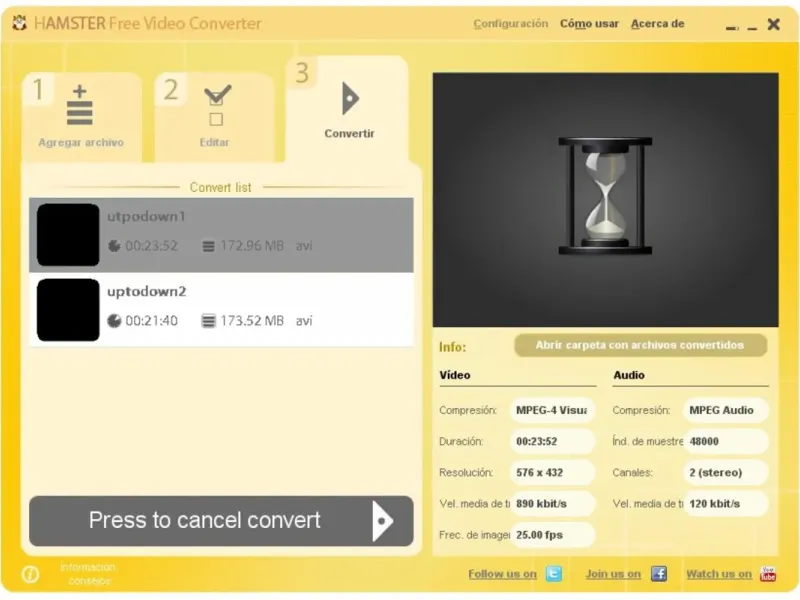Switch to step 1 Agregar archivo tab
Viewport: 800px width, 600px height.
coord(82,117)
